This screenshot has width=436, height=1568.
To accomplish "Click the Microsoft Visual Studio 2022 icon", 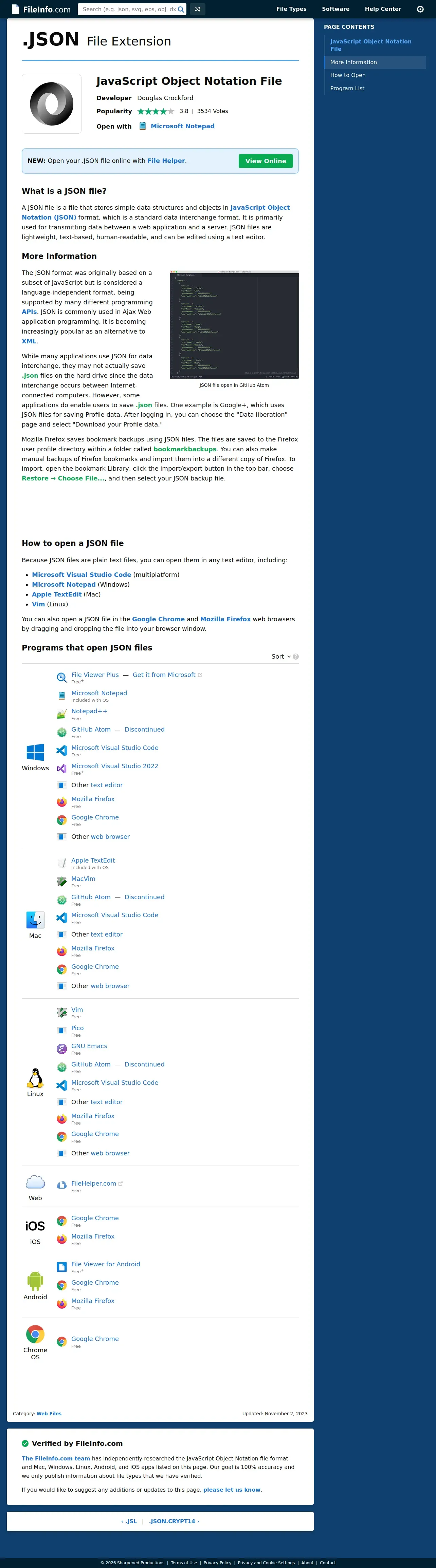I will (61, 769).
